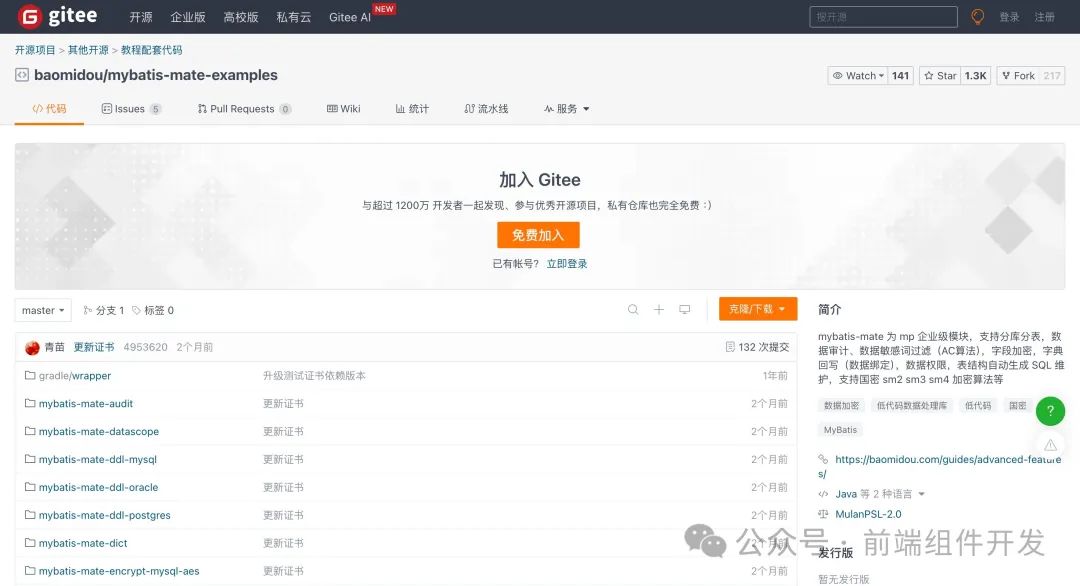The width and height of the screenshot is (1080, 586).
Task: Open the repository search magnifier icon
Action: [x=633, y=309]
